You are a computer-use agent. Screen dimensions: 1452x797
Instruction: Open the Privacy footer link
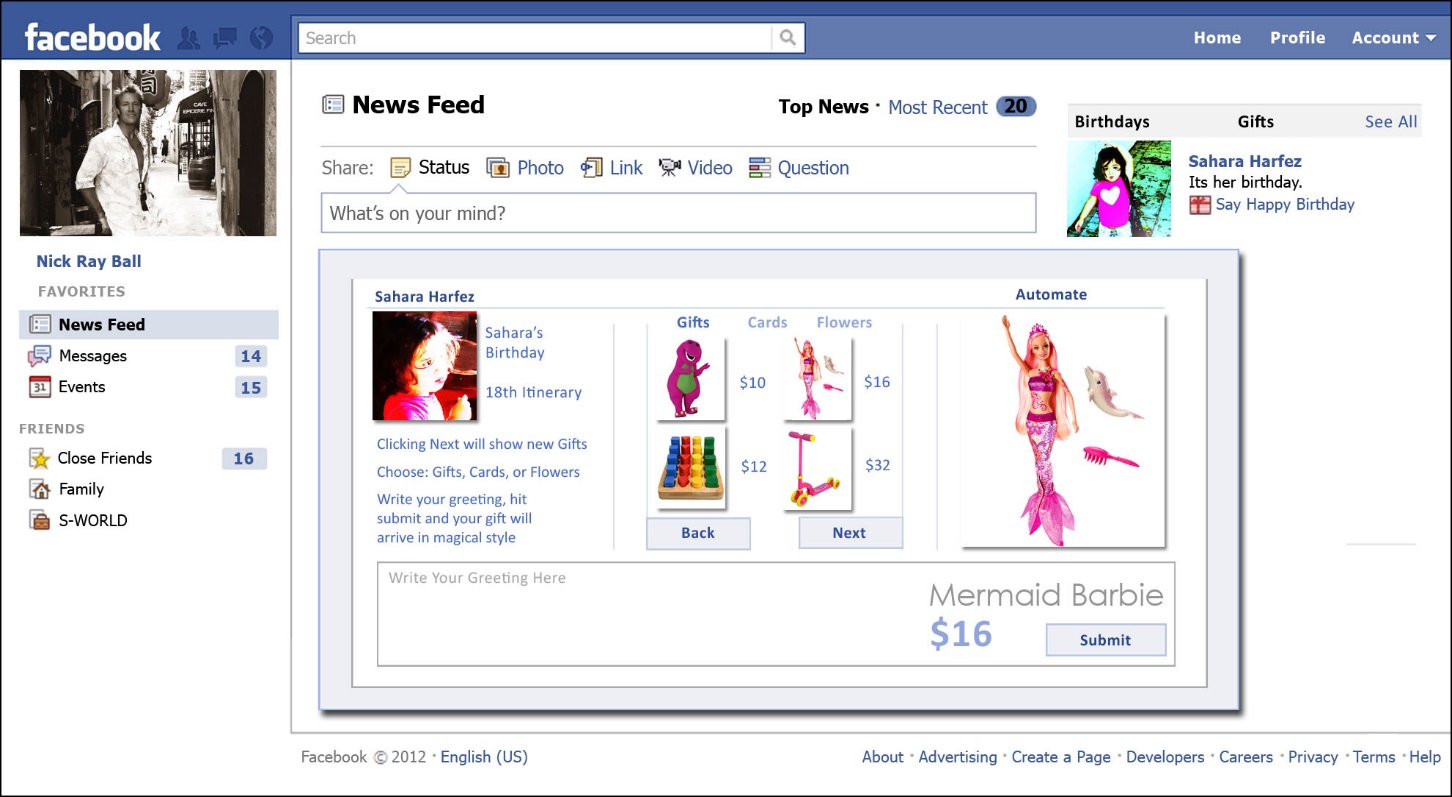[1313, 757]
